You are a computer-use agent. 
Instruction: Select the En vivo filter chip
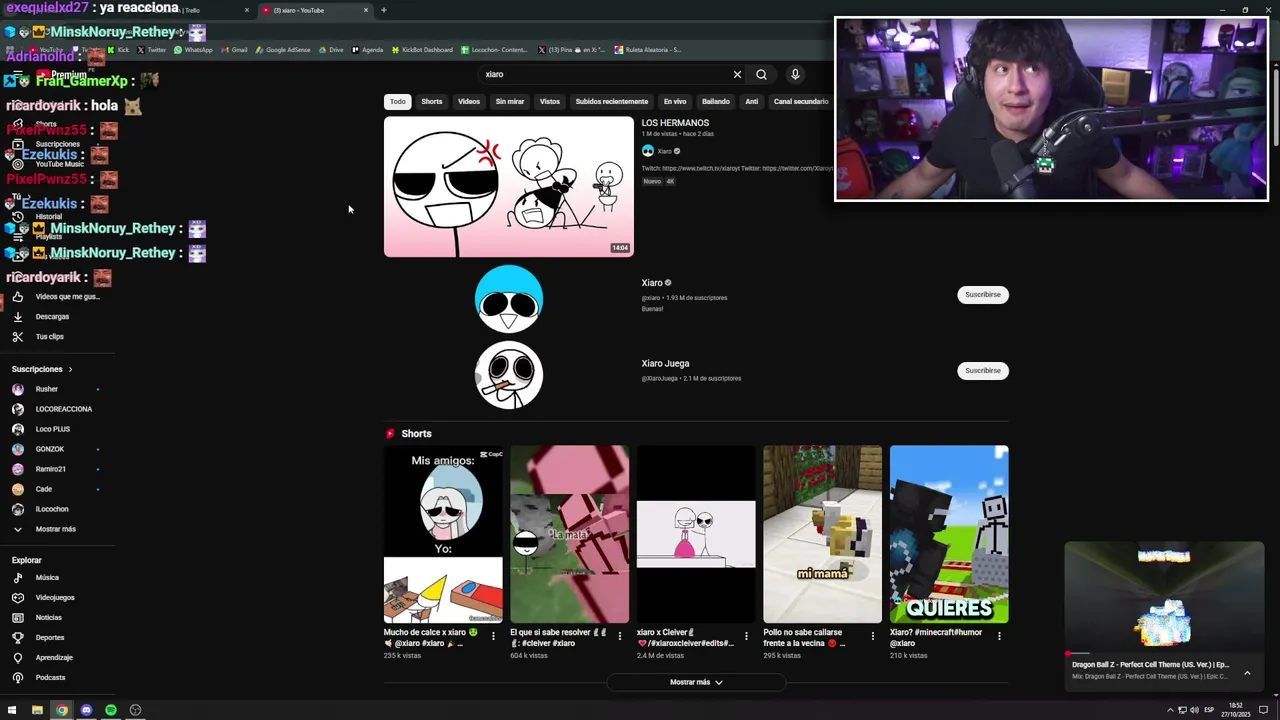pyautogui.click(x=675, y=101)
